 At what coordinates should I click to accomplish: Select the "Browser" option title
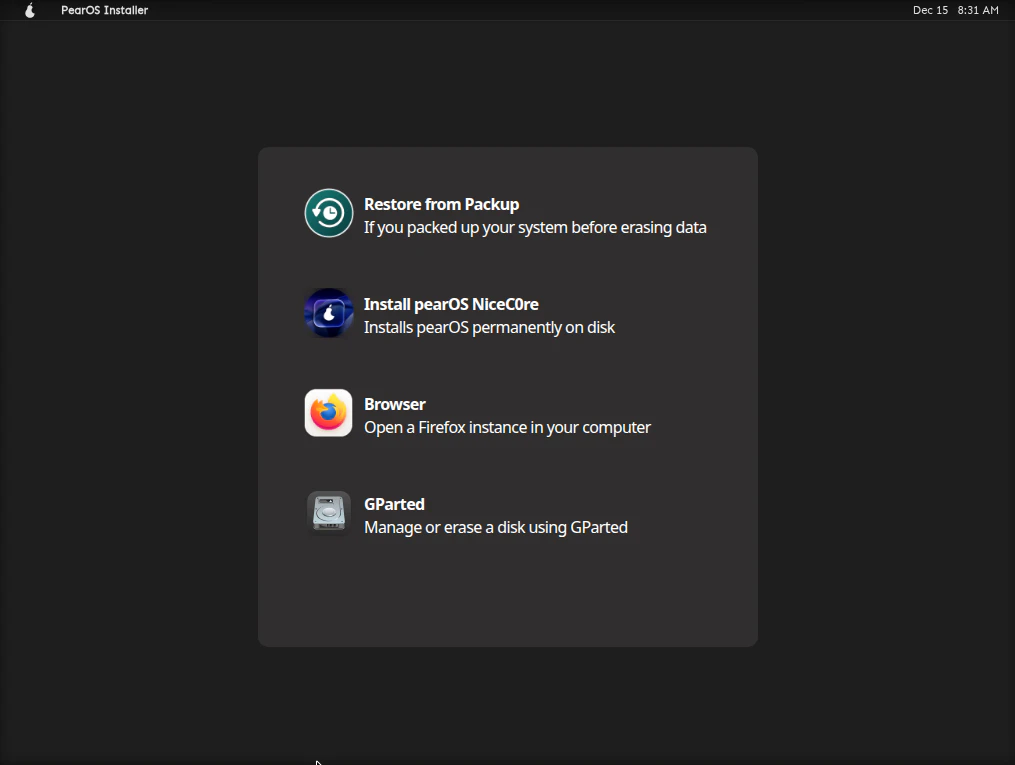(x=395, y=405)
